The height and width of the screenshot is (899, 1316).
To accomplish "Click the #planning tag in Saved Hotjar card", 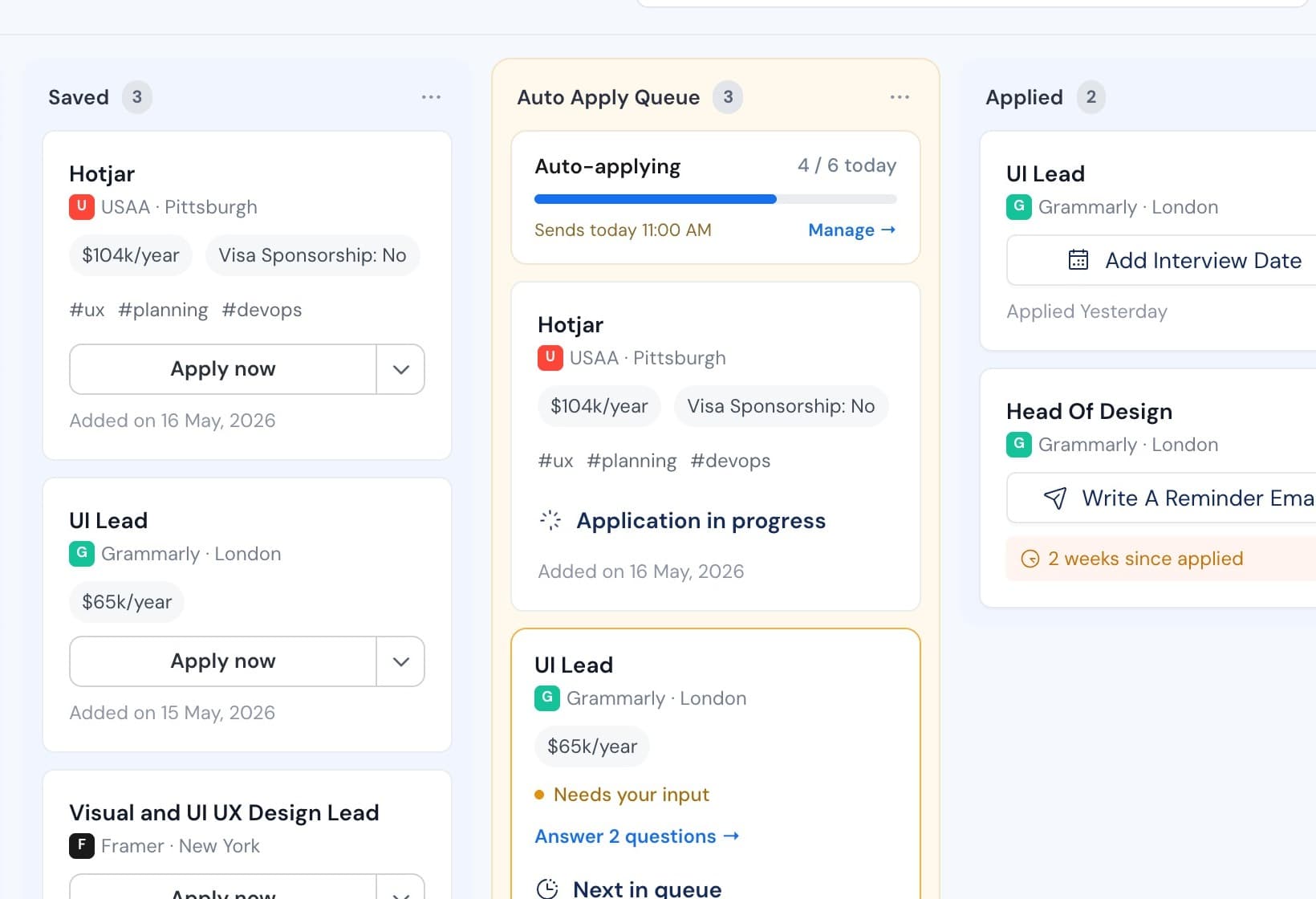I will 163,310.
